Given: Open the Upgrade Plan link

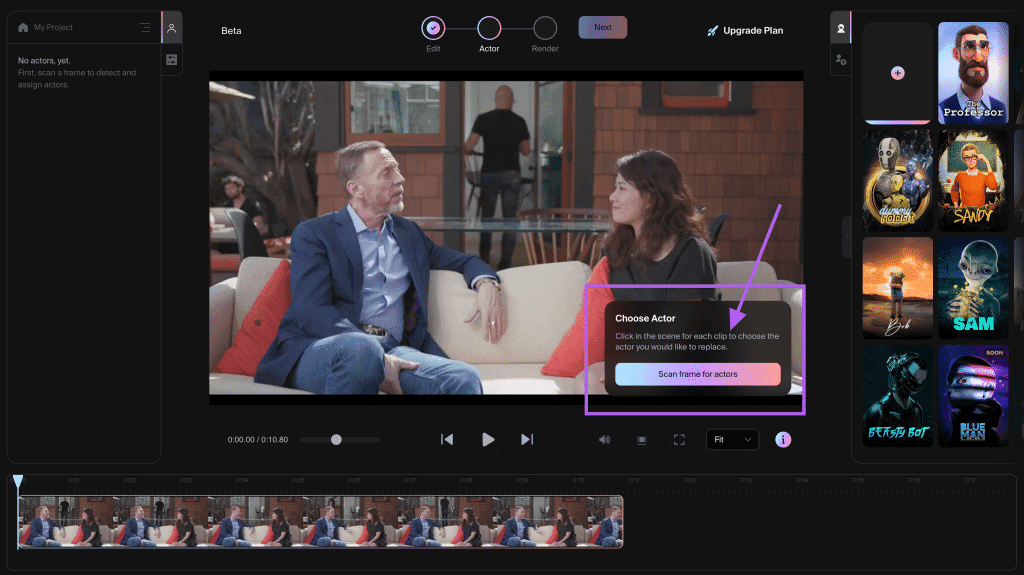Looking at the screenshot, I should click(744, 31).
